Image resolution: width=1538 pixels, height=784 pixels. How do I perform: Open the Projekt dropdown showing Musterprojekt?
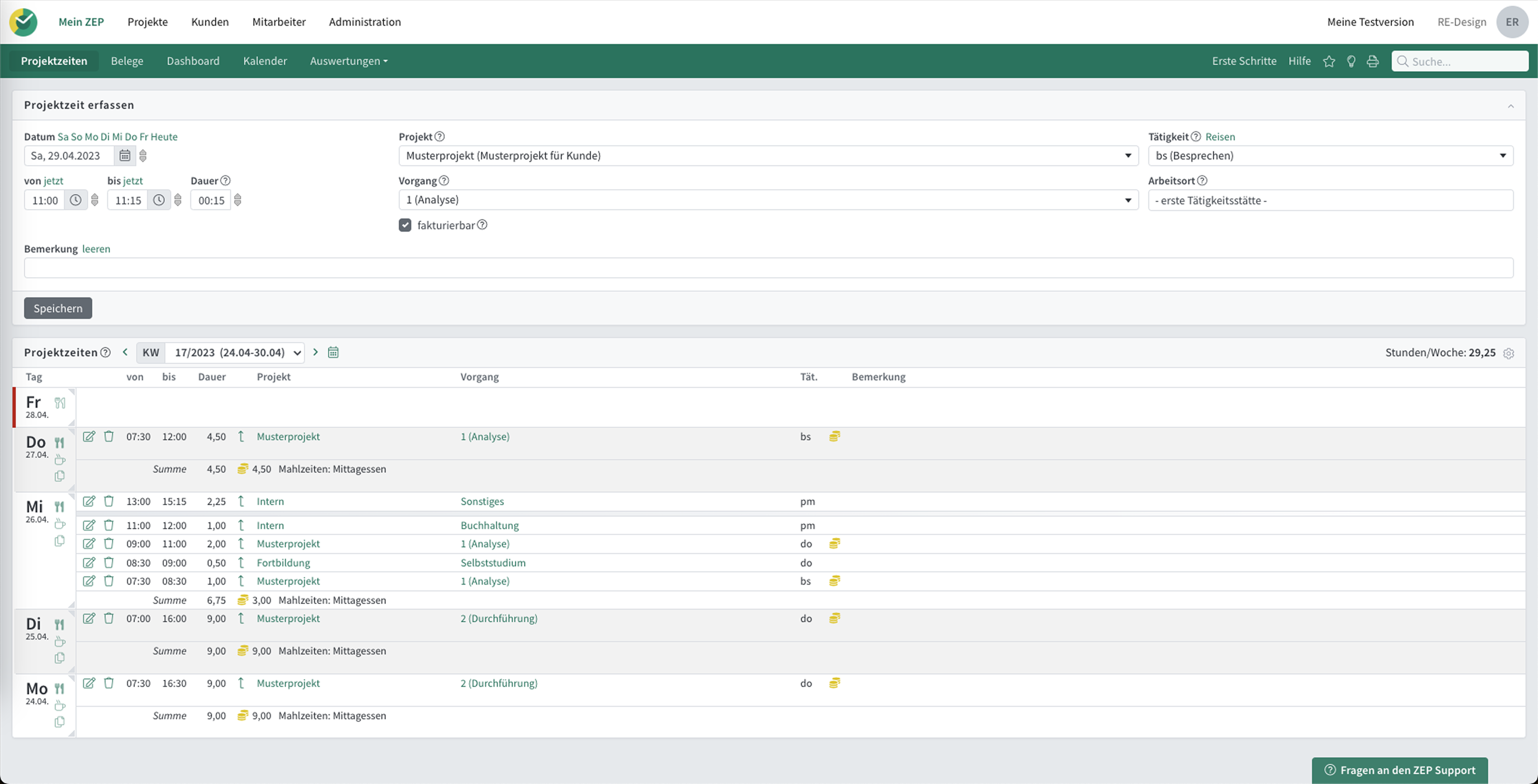(768, 156)
